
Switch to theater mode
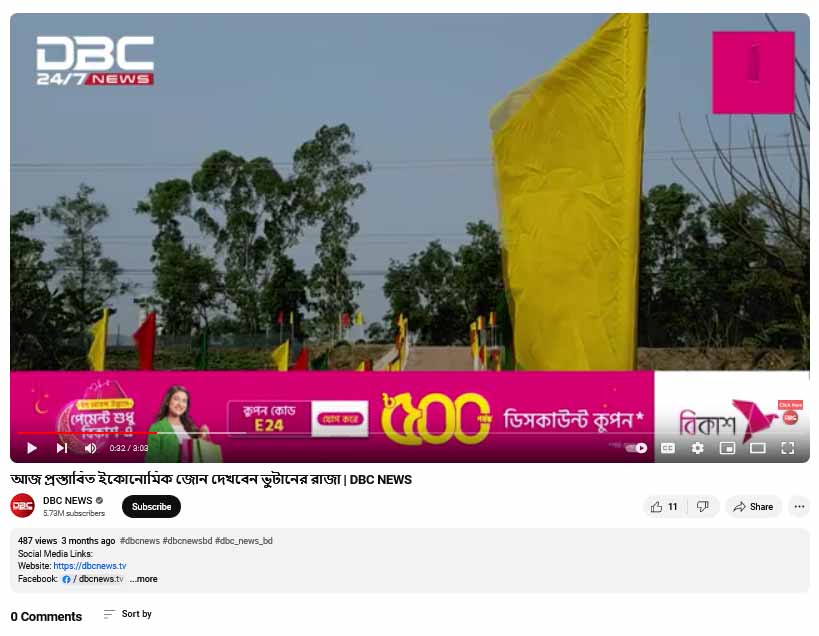pos(757,448)
